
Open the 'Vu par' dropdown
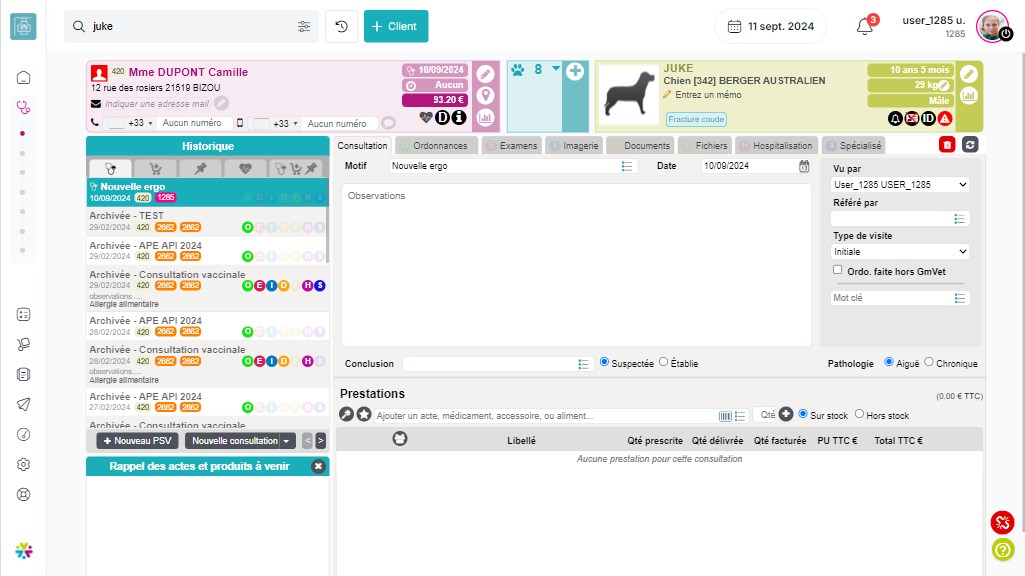900,185
